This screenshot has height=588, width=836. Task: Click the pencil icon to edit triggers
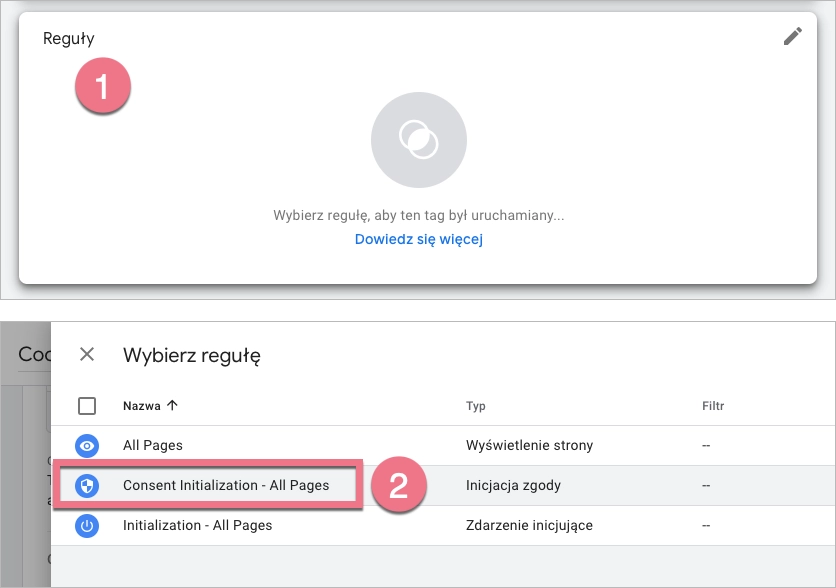coord(793,36)
